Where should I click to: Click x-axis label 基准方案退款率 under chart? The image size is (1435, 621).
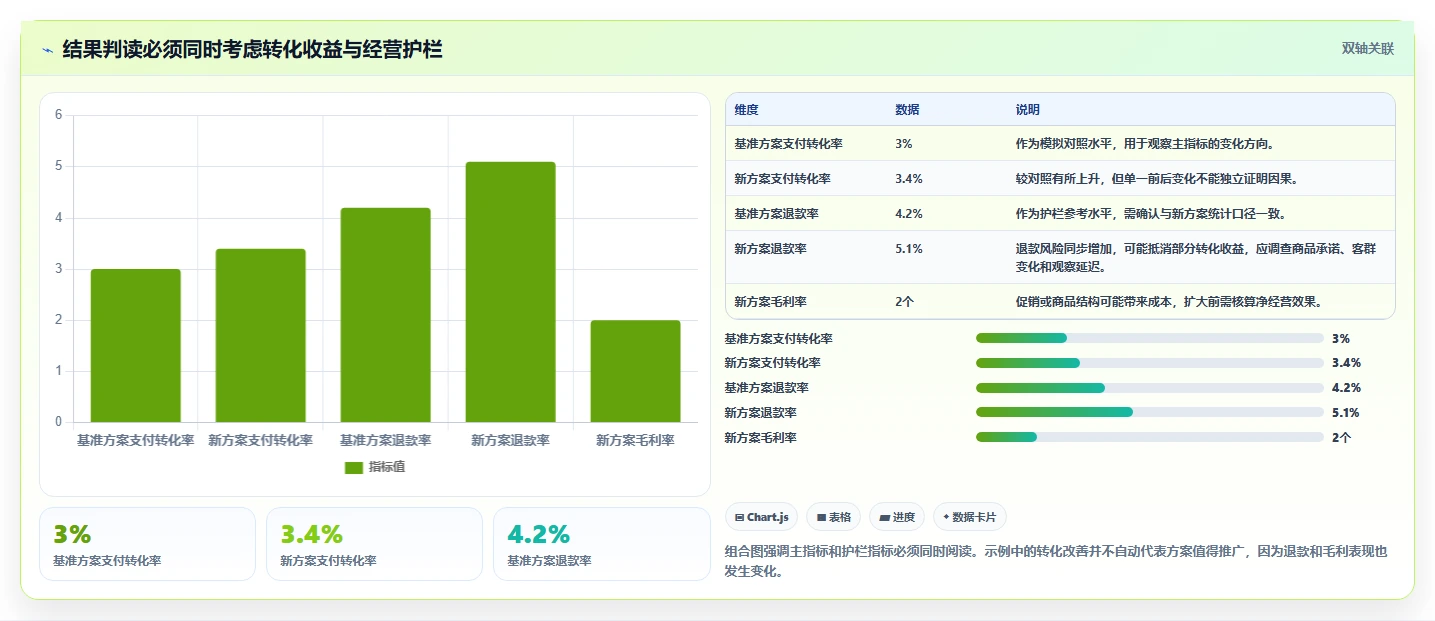(x=386, y=440)
